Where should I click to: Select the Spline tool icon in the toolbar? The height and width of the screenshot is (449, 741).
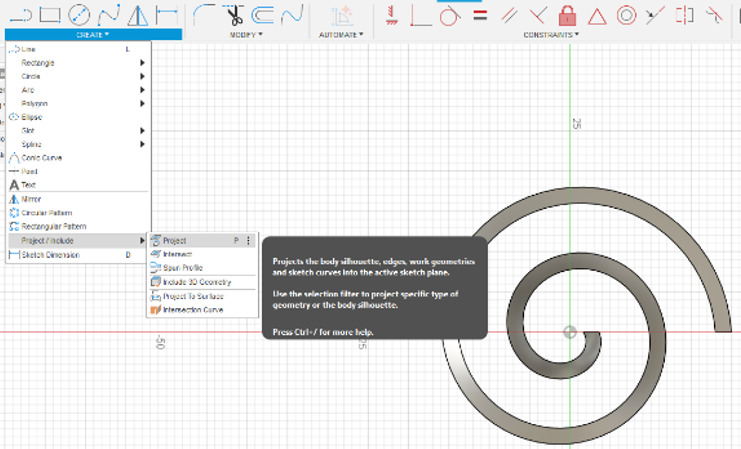109,15
